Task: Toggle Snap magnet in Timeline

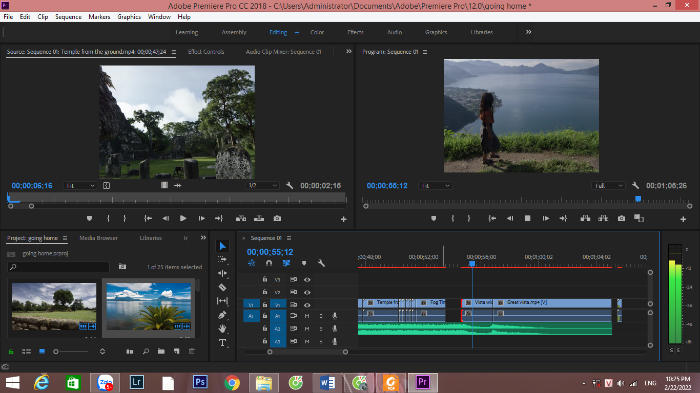Action: pos(269,263)
